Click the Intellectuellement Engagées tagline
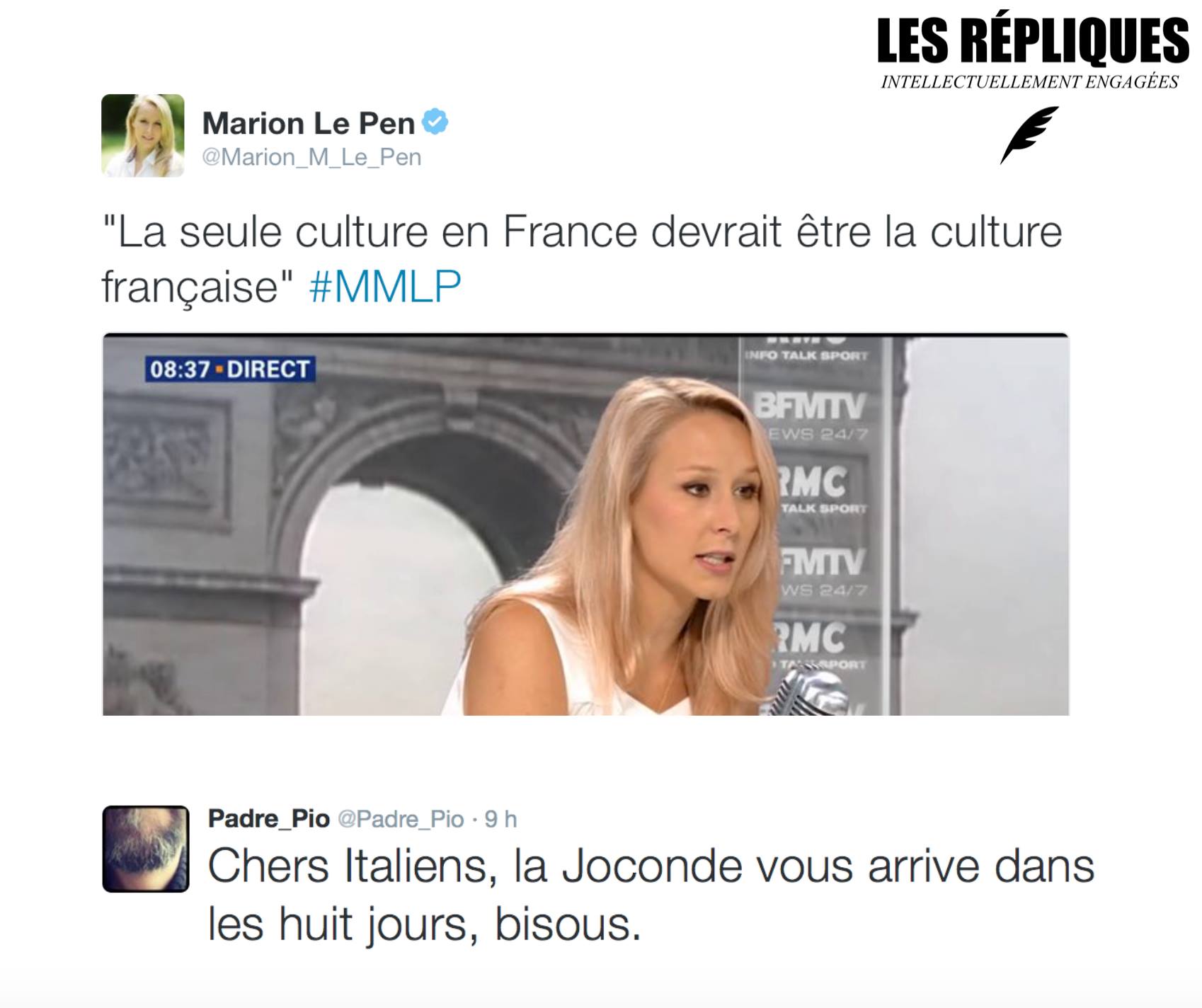Screen dimensions: 1202x1008 pos(1030,82)
